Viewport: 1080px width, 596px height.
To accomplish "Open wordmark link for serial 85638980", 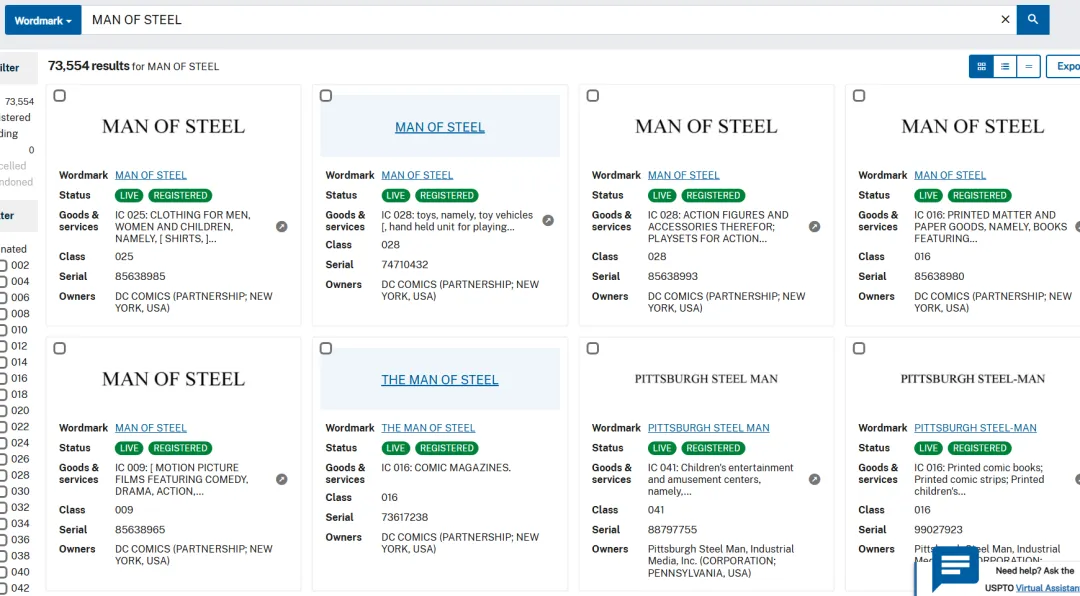I will click(x=950, y=175).
